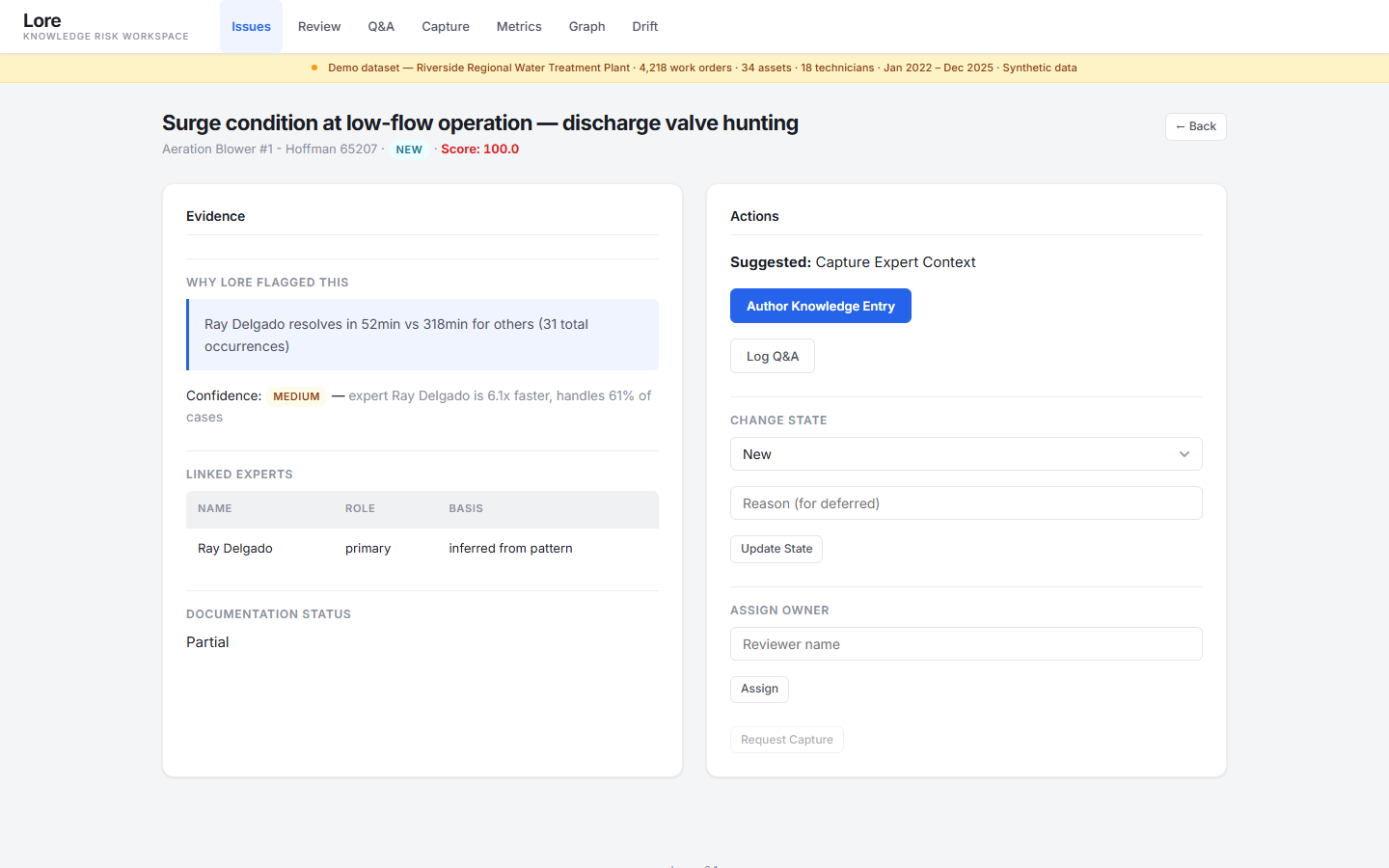
Task: Open the Metrics tab
Action: pyautogui.click(x=519, y=26)
